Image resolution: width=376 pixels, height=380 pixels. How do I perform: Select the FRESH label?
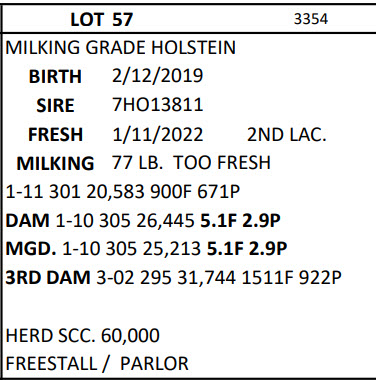point(55,135)
